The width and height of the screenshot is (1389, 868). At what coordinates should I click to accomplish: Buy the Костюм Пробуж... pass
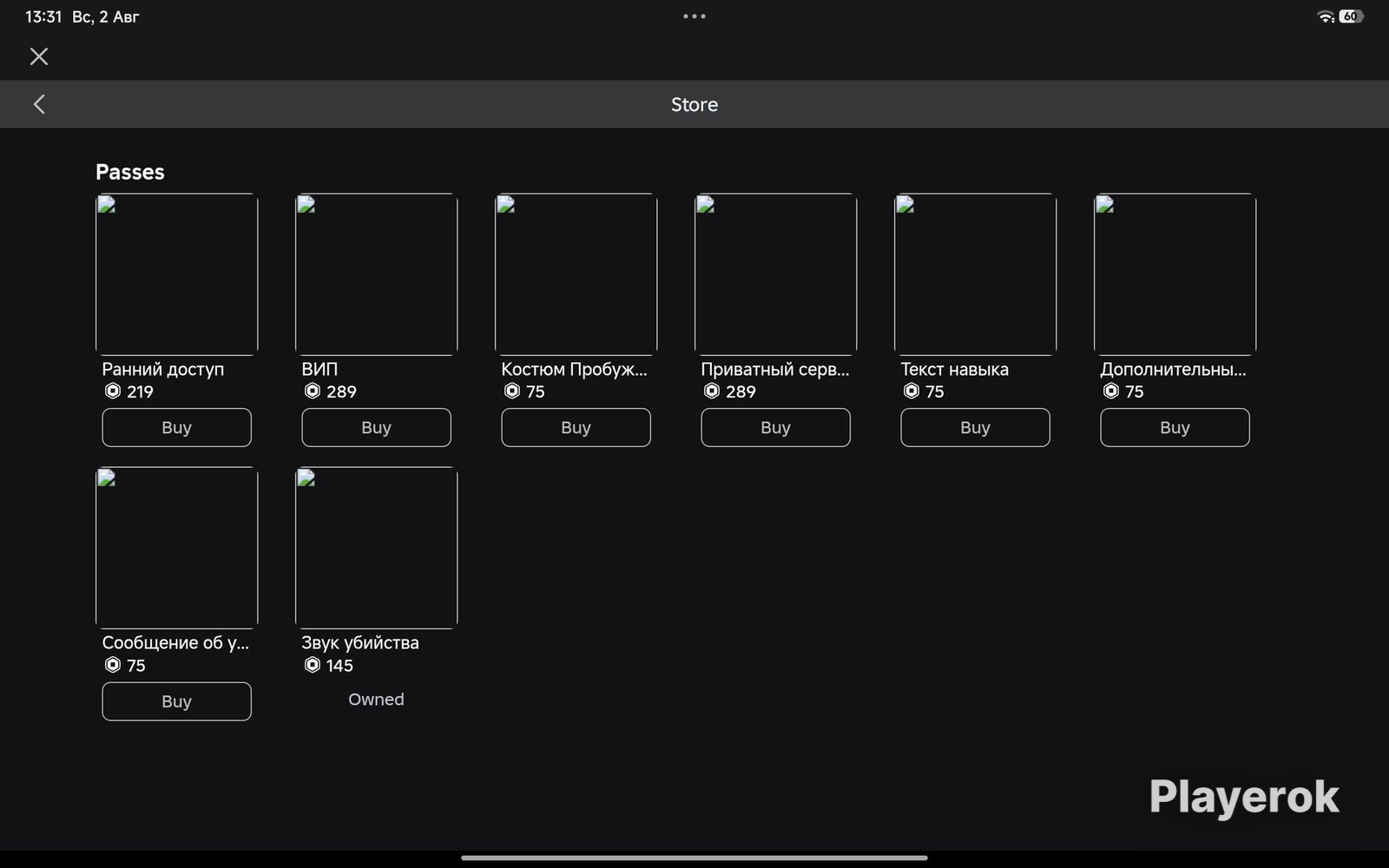click(x=576, y=427)
